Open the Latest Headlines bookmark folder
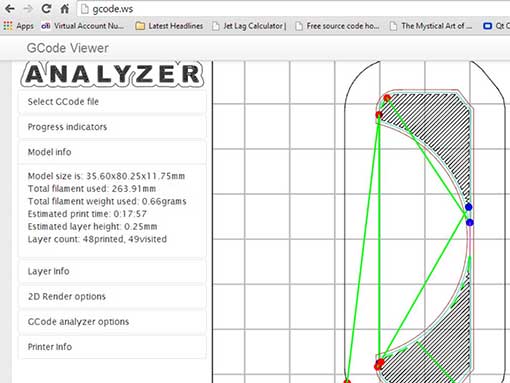The width and height of the screenshot is (510, 383). 169,26
